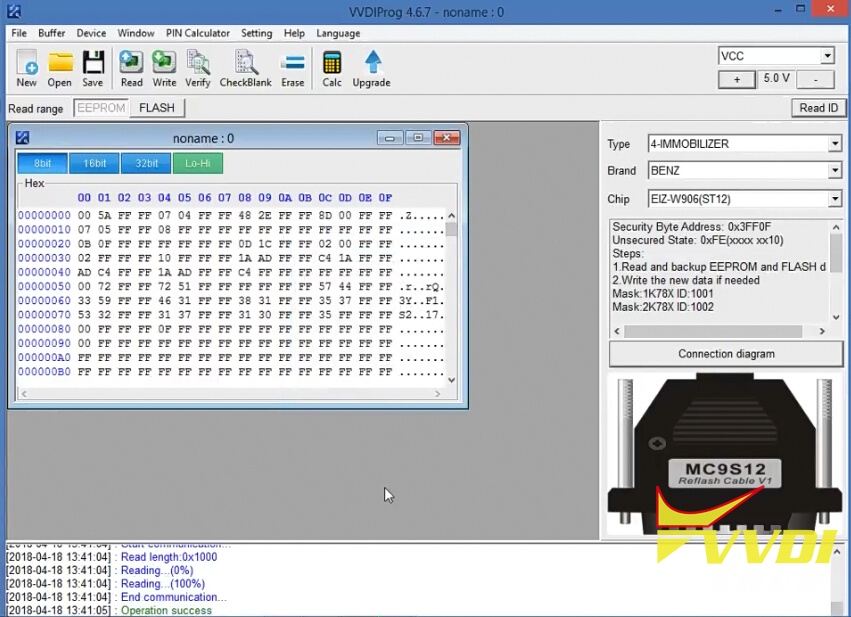Click the hex view horizontal scroll left arrow
851x617 pixels.
click(24, 393)
